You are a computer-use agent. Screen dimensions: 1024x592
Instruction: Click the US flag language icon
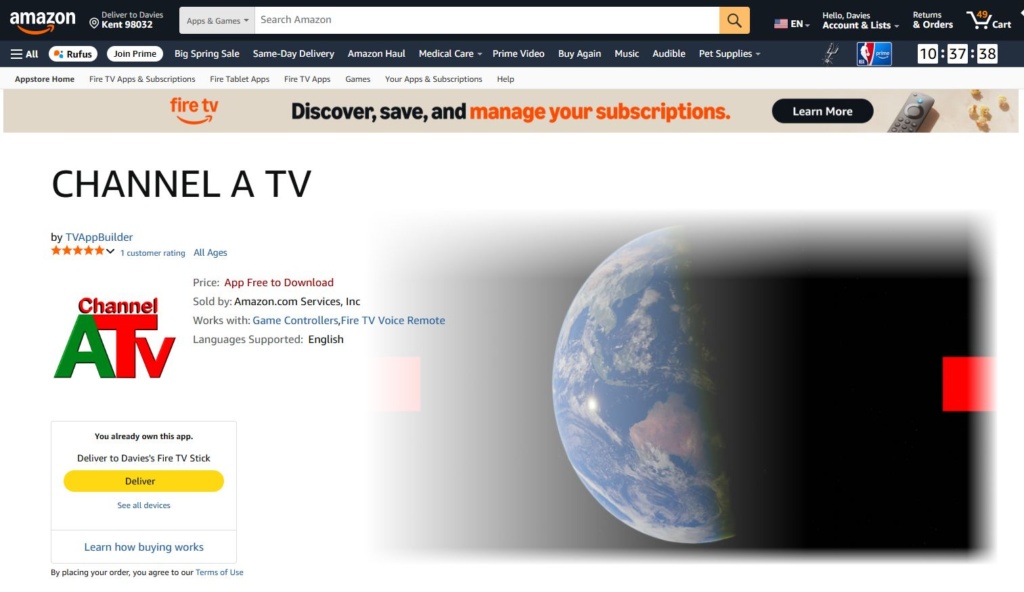pos(780,24)
